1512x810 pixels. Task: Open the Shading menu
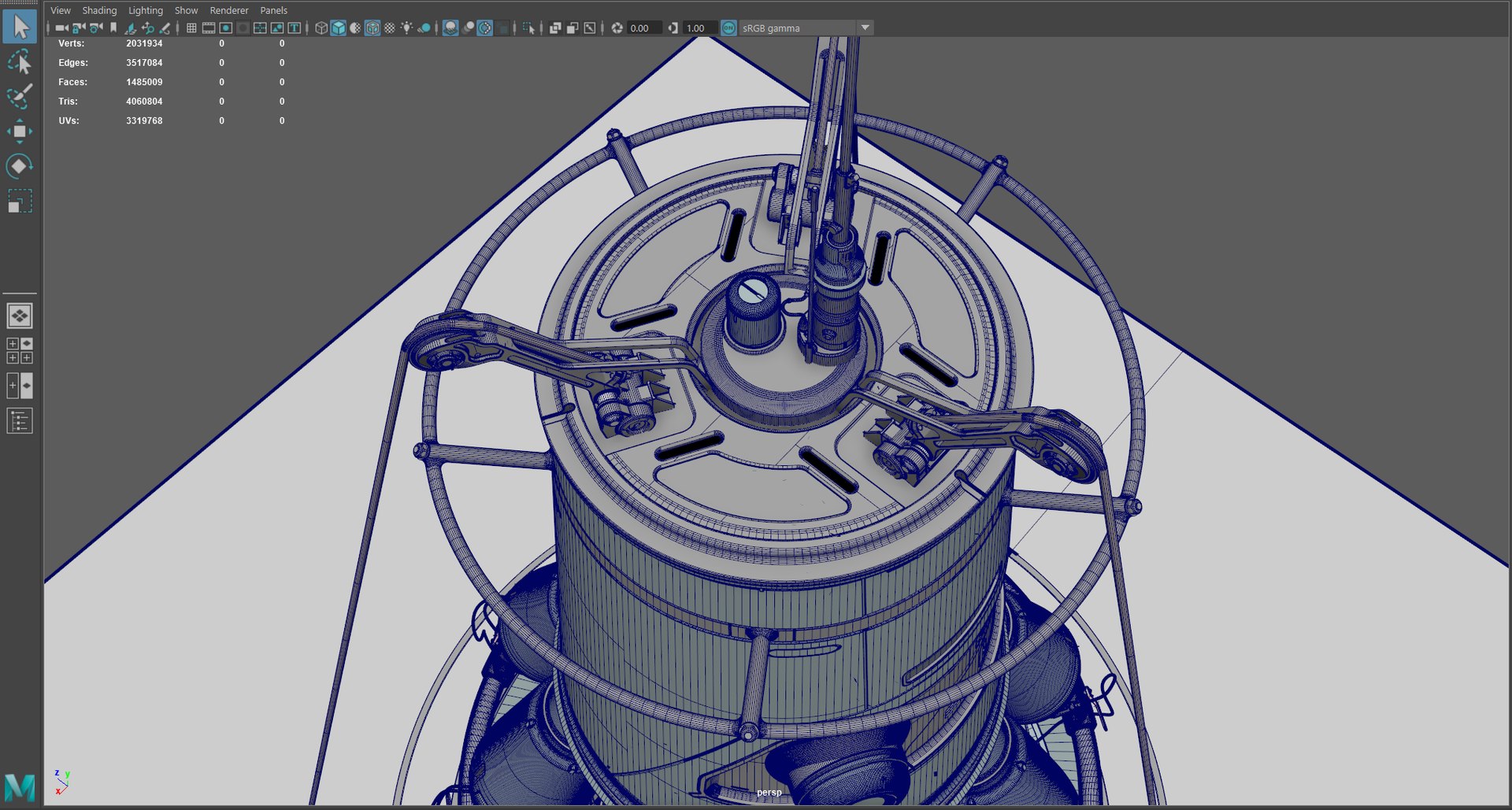point(99,10)
